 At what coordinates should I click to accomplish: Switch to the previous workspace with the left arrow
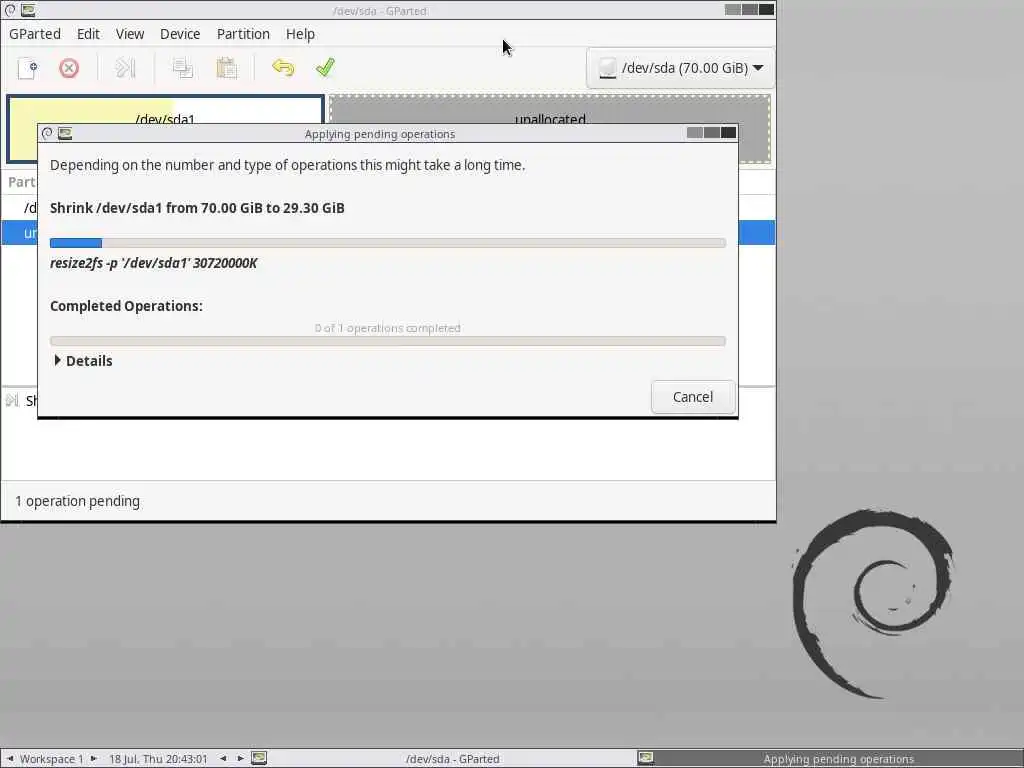[x=10, y=758]
